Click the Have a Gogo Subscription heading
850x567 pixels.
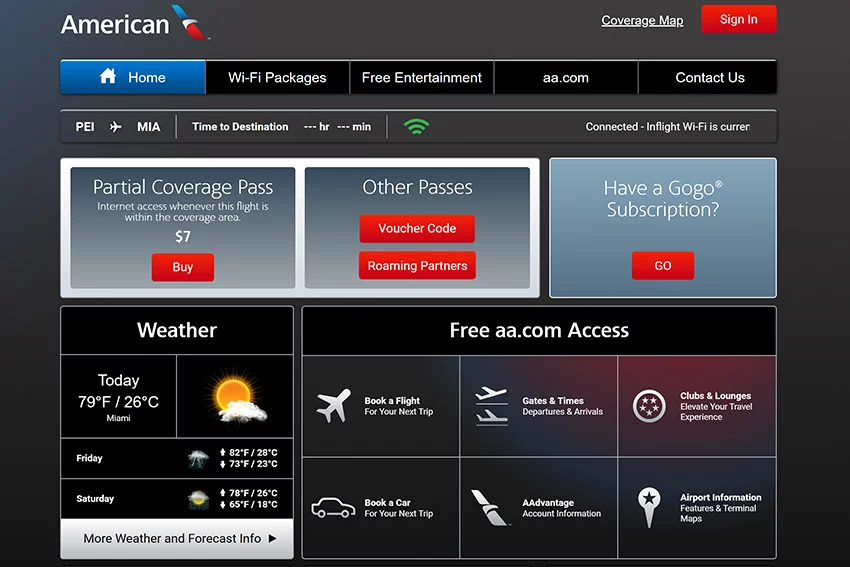click(662, 198)
